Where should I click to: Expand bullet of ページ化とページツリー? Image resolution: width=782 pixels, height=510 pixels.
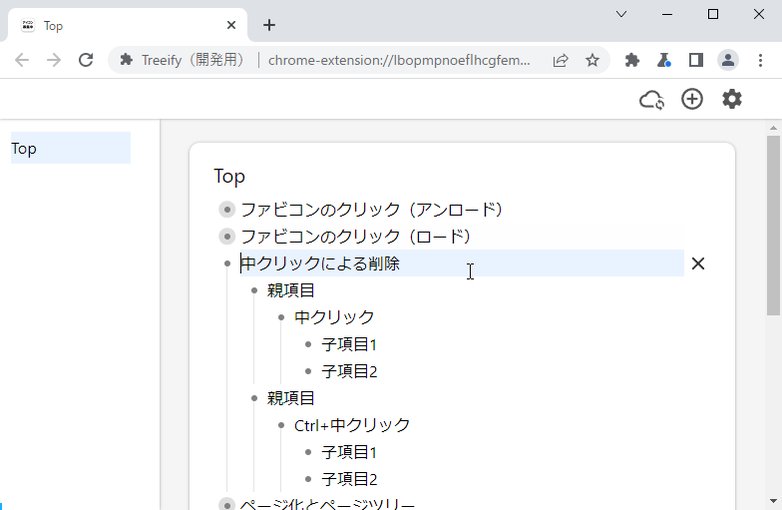[x=227, y=504]
